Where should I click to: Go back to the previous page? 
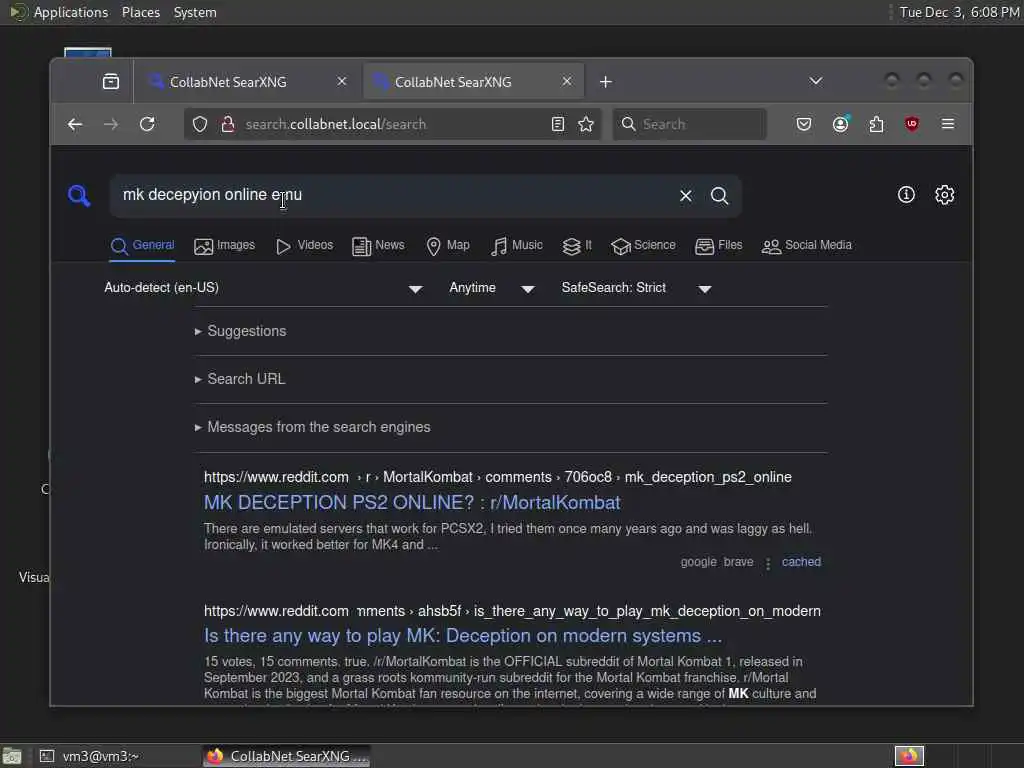[x=75, y=124]
